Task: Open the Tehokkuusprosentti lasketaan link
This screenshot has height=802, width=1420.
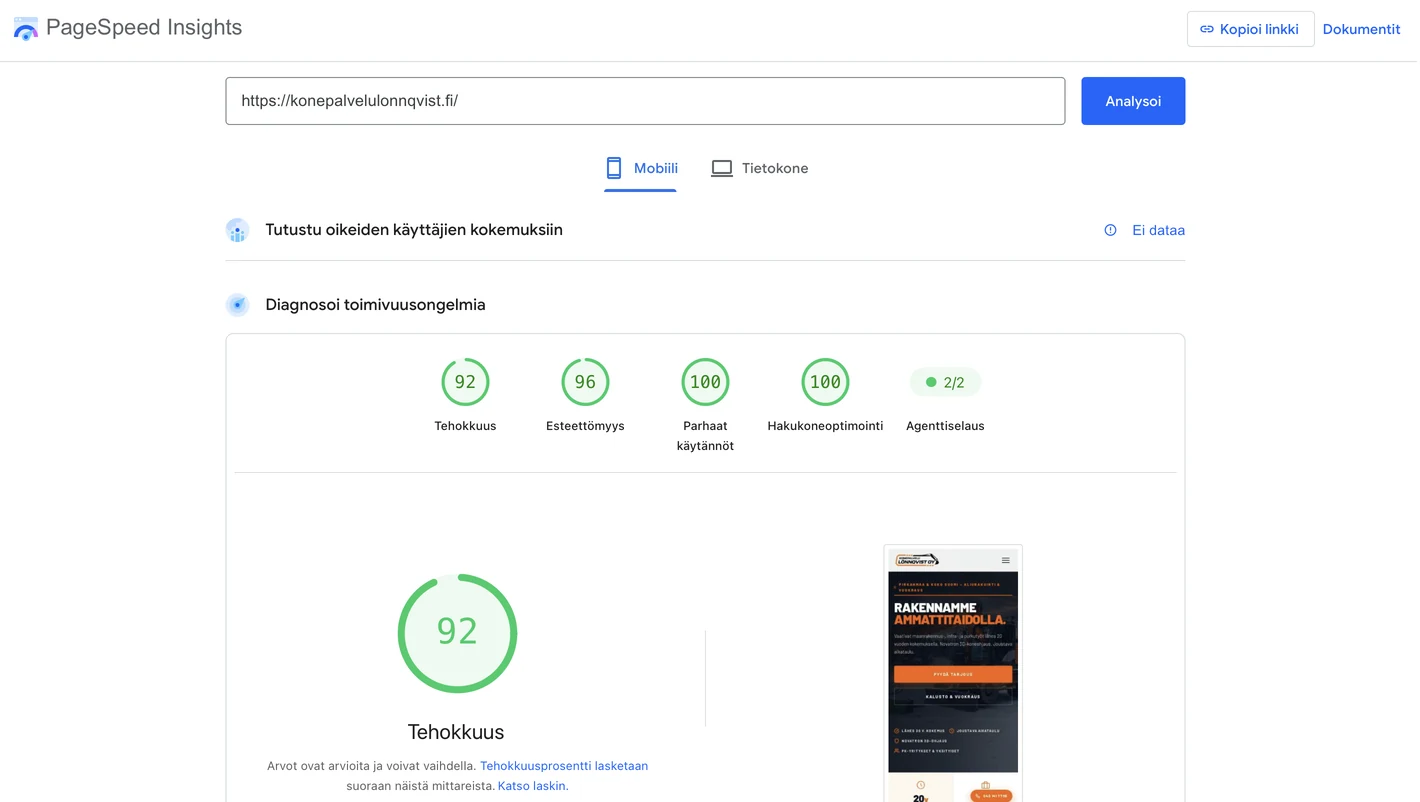Action: pyautogui.click(x=564, y=766)
